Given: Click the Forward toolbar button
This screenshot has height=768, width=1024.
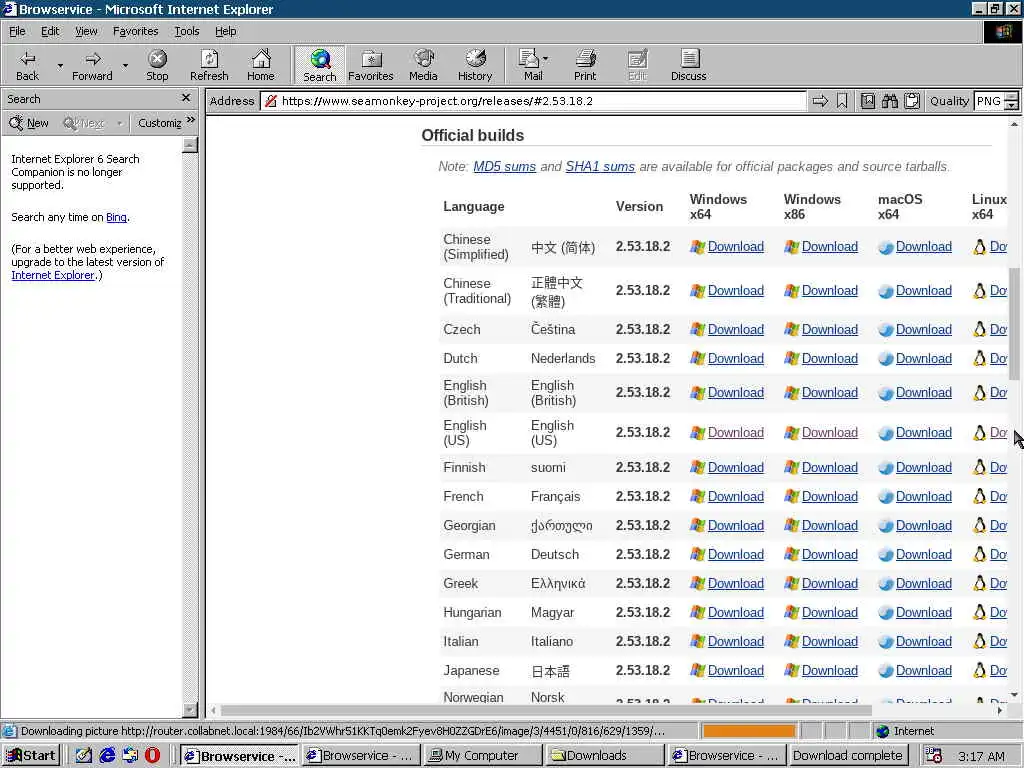Looking at the screenshot, I should point(92,65).
